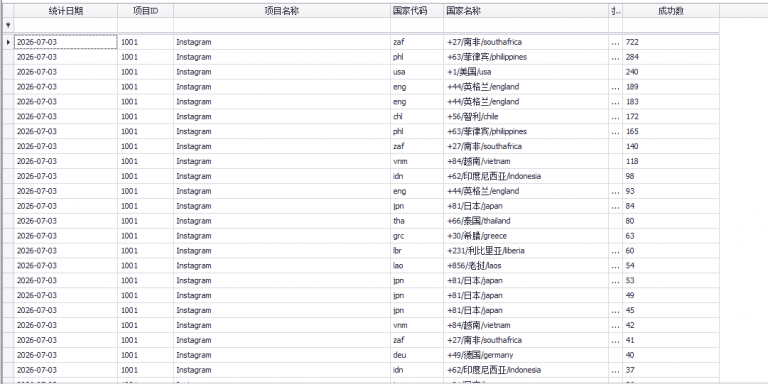
Task: Select the success count cell 37
Action: (671, 370)
